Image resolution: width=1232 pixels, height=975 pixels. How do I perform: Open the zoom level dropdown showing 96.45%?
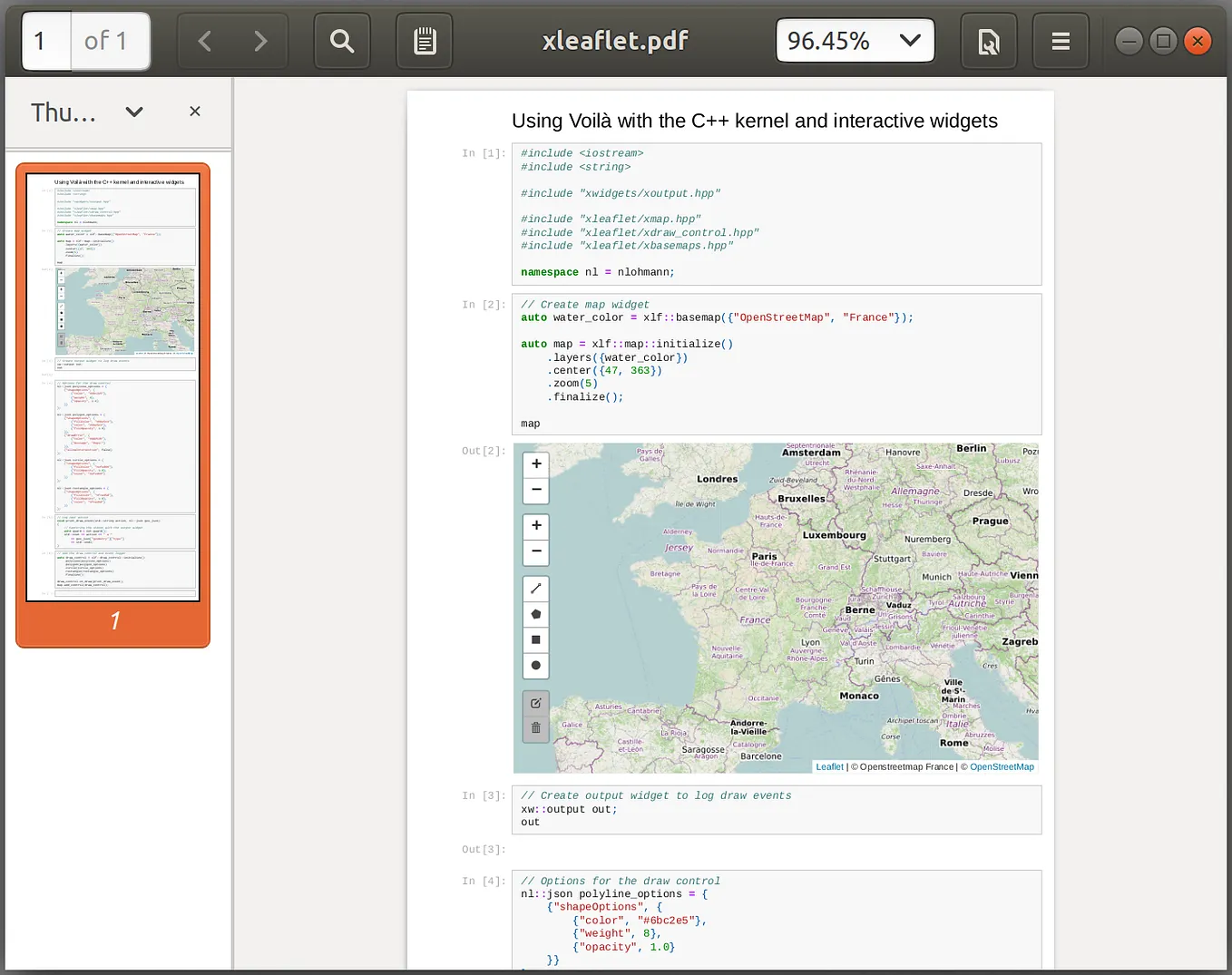pyautogui.click(x=854, y=40)
